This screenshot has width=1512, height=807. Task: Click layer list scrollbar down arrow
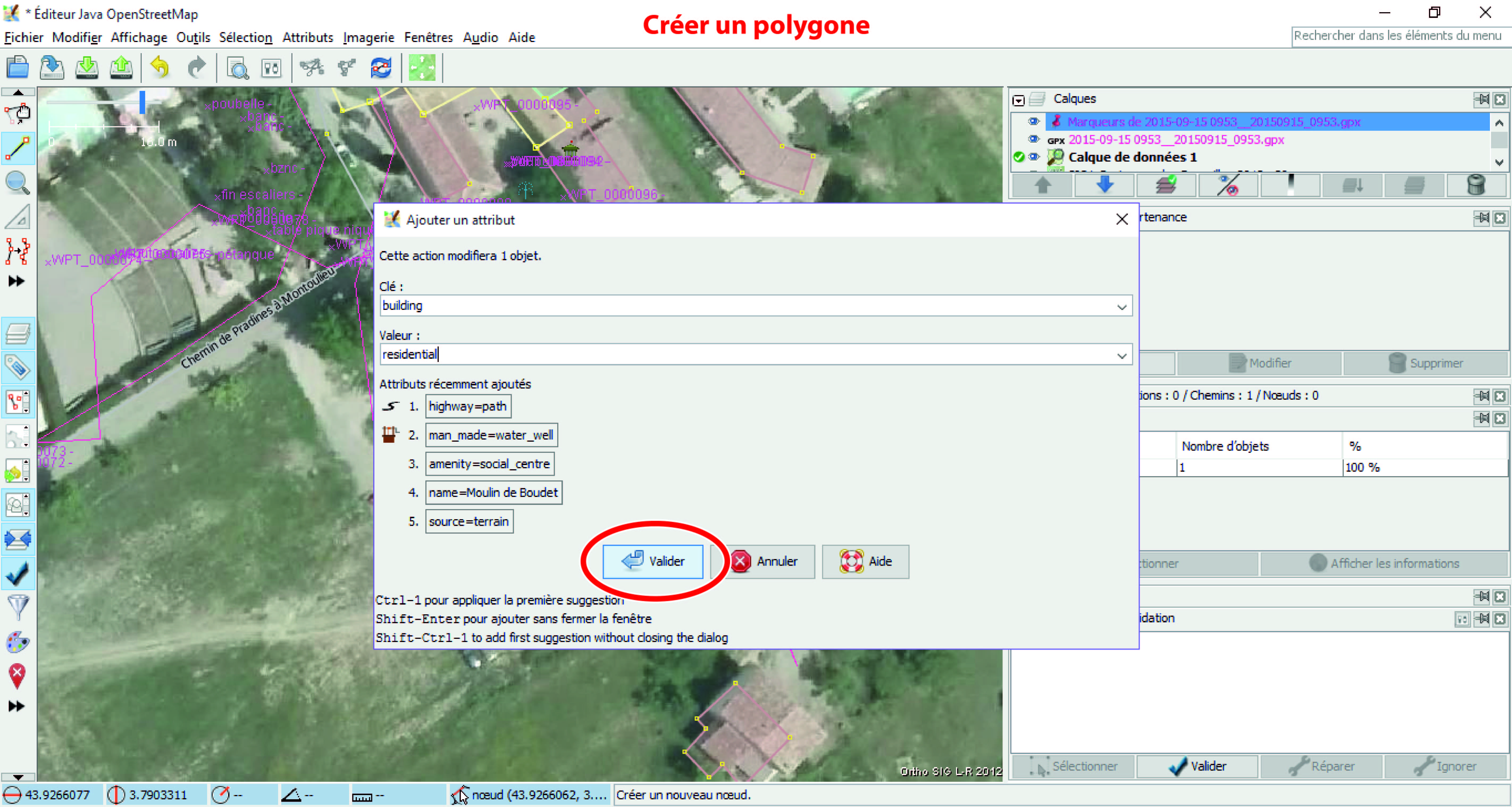coord(1499,162)
